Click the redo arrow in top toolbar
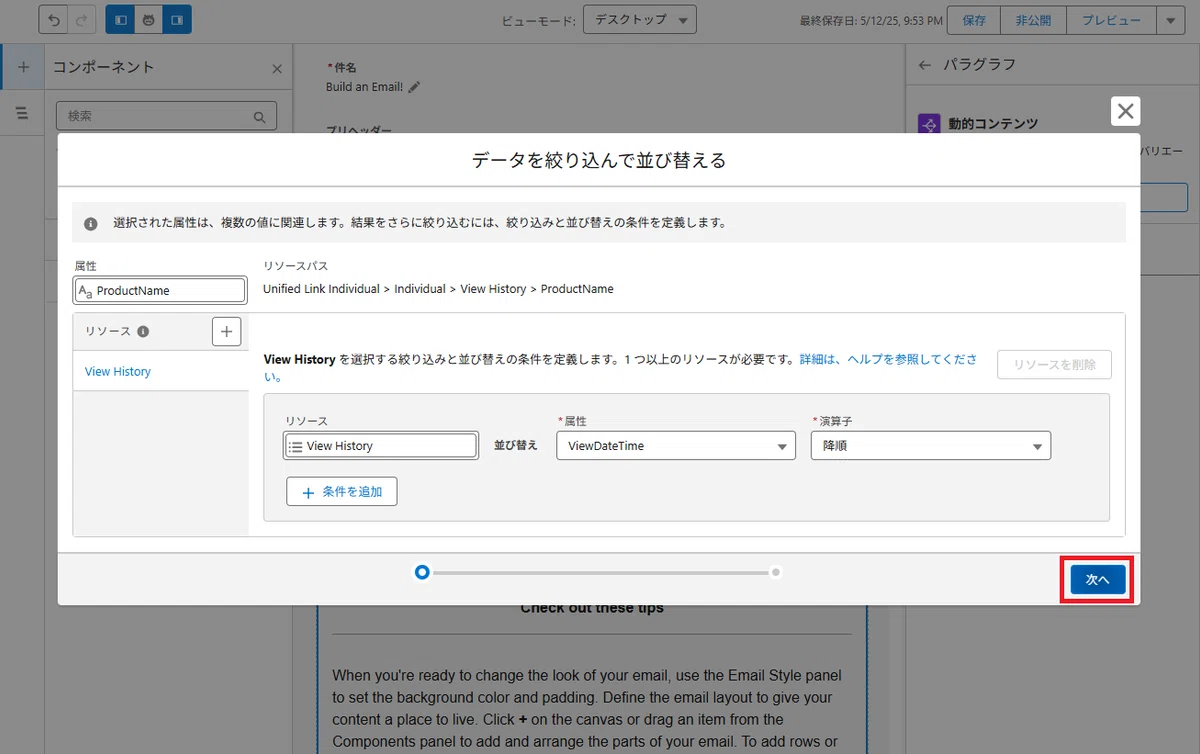Screen dimensions: 1200x754 click(x=83, y=19)
